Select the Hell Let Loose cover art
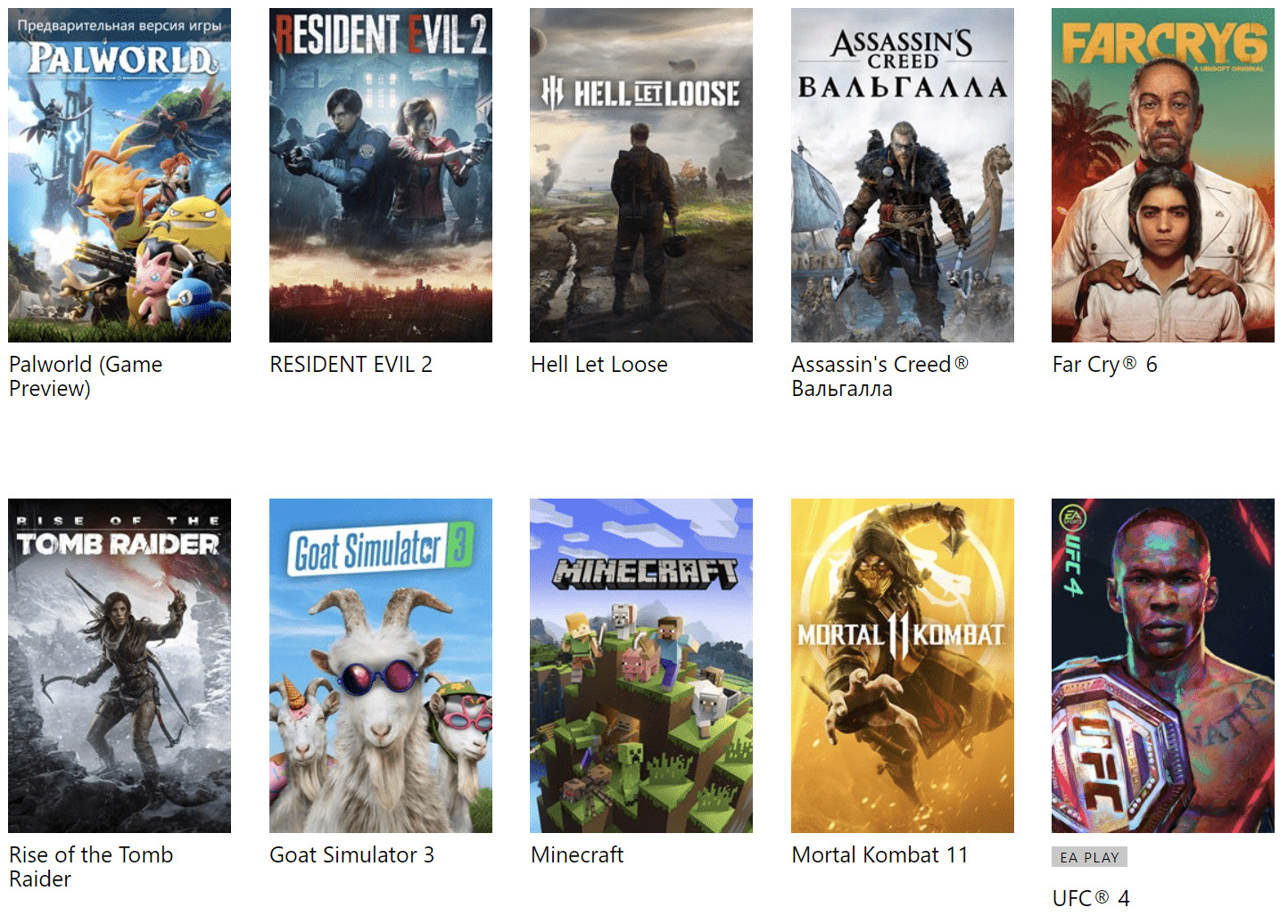The width and height of the screenshot is (1288, 924). (x=641, y=175)
